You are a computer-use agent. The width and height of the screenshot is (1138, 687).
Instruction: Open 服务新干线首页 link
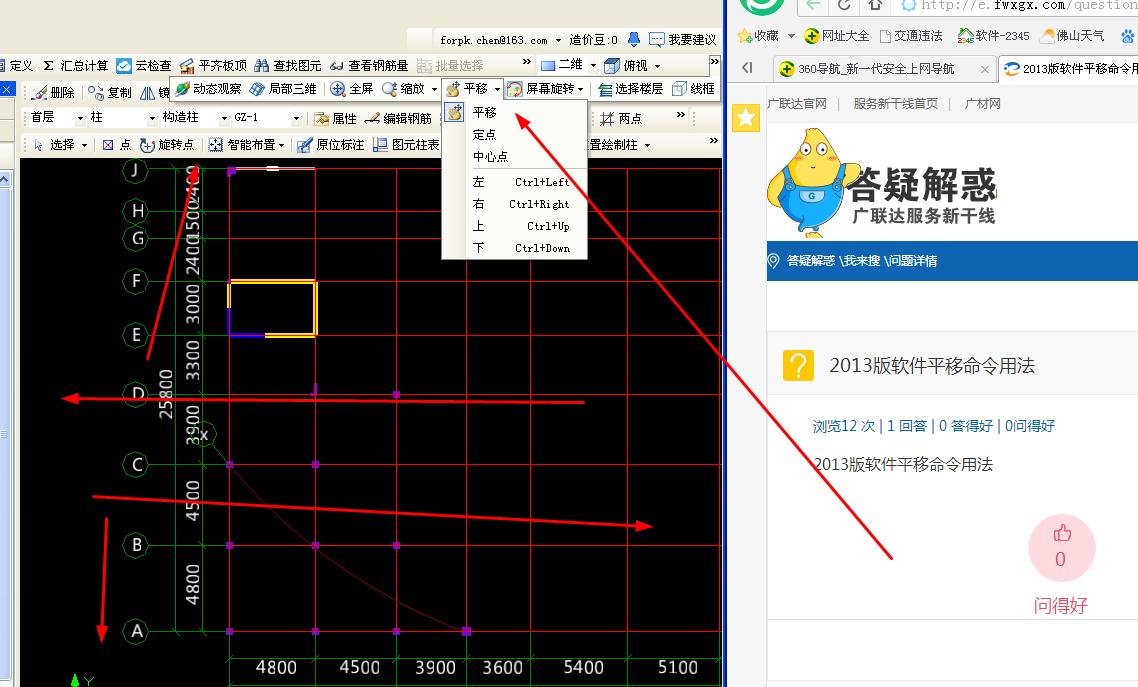coord(895,104)
